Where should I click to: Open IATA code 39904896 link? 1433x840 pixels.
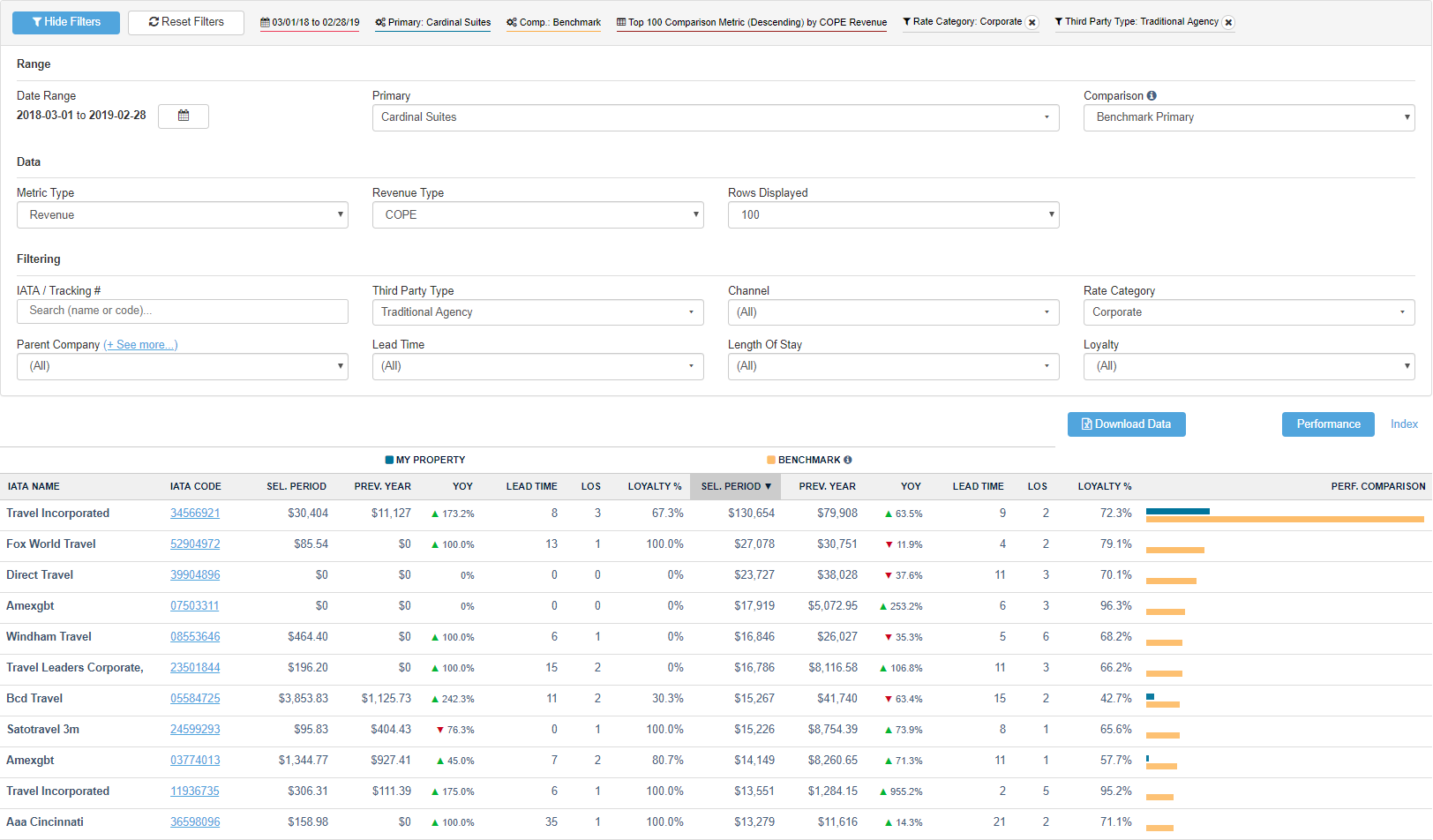[x=195, y=575]
